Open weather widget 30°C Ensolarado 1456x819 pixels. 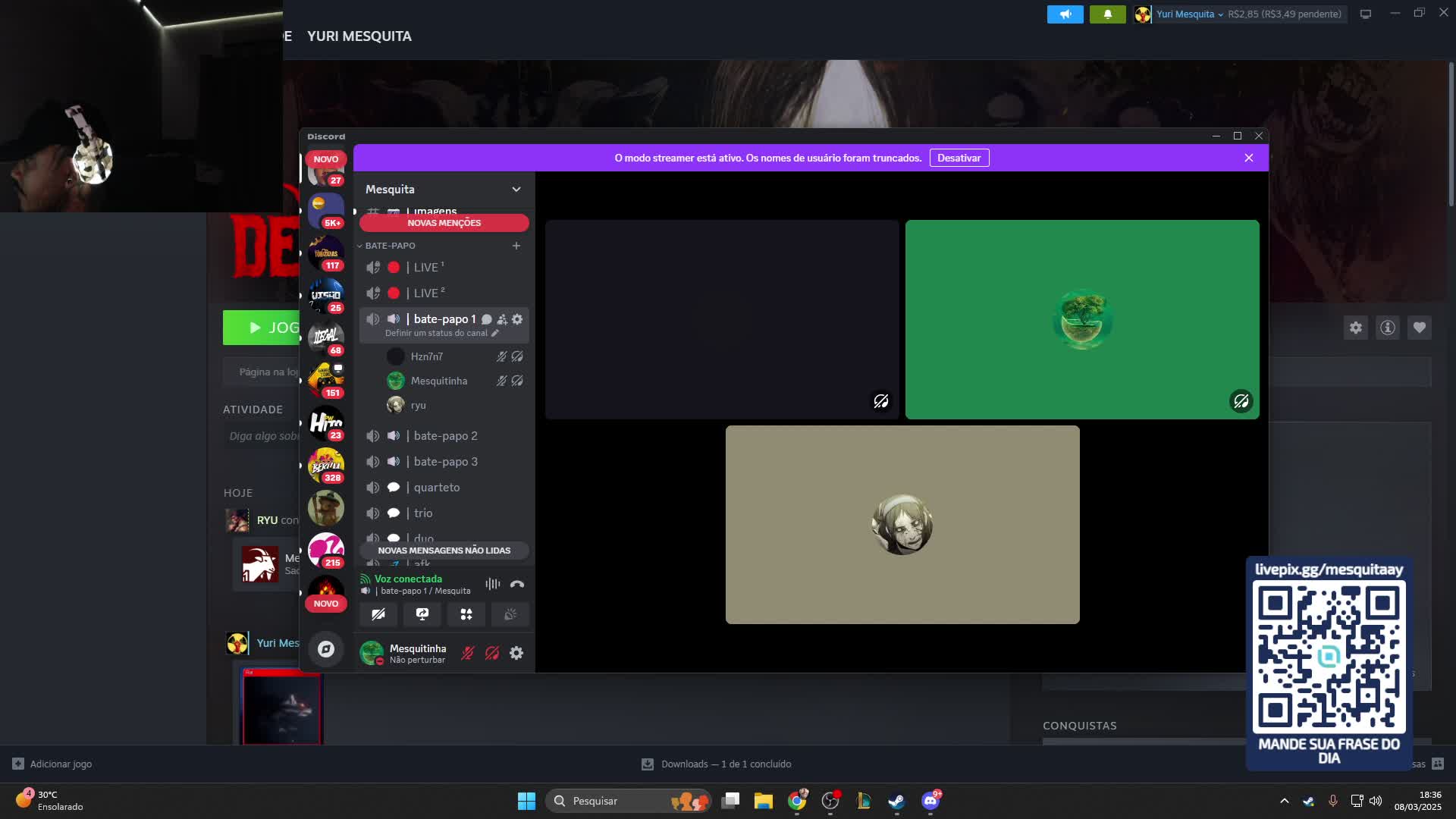click(49, 801)
